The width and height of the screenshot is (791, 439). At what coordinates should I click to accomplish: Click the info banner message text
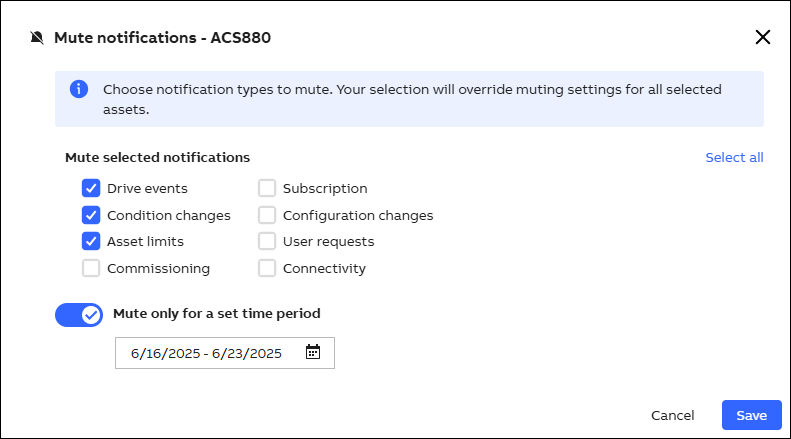[x=412, y=99]
